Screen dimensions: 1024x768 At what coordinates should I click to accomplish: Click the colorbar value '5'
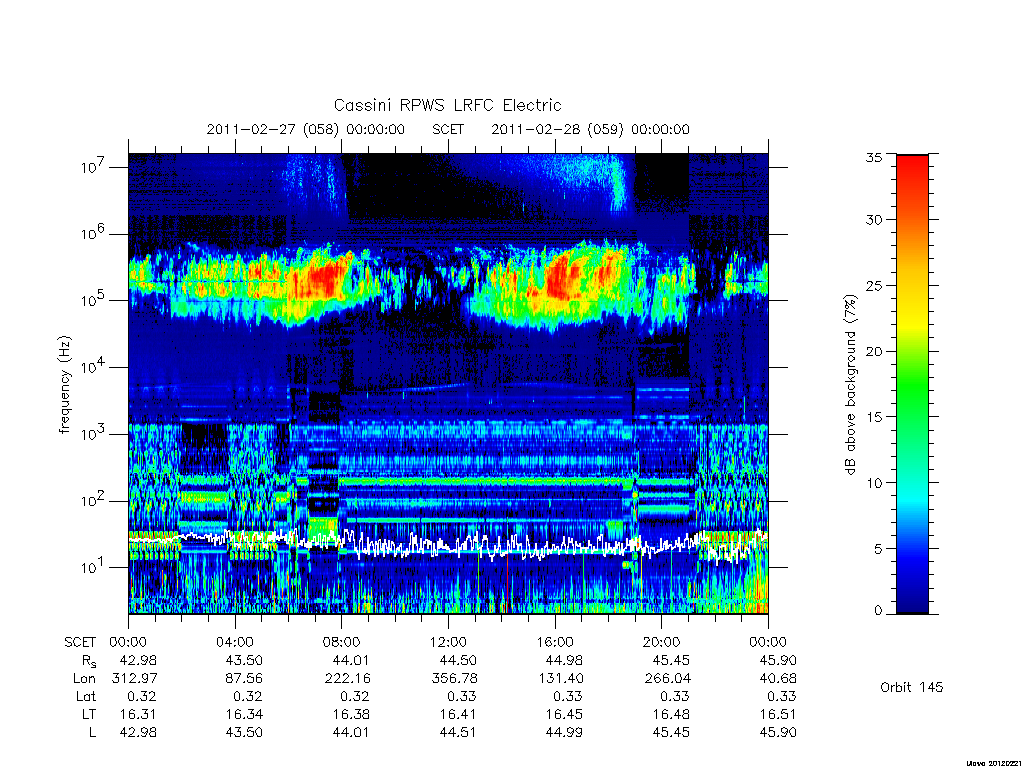(878, 549)
